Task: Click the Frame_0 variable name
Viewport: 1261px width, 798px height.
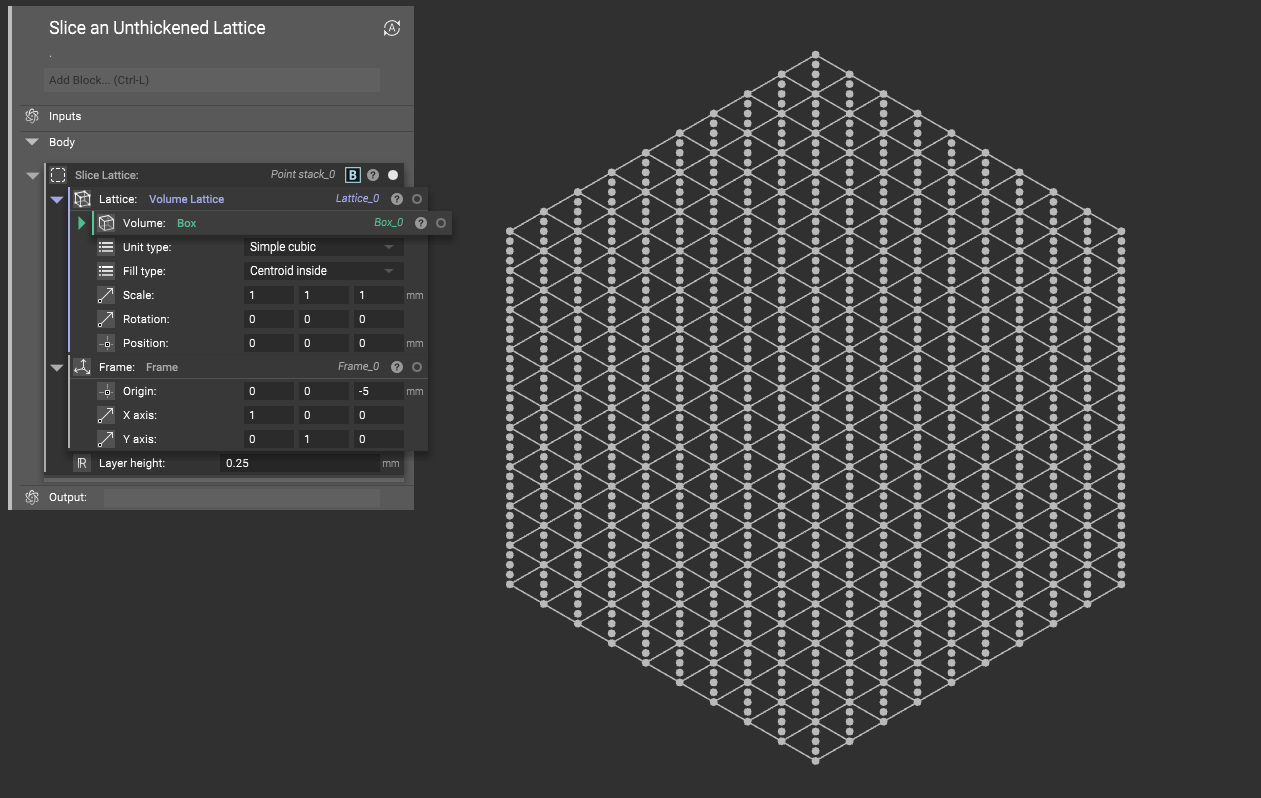Action: tap(359, 367)
